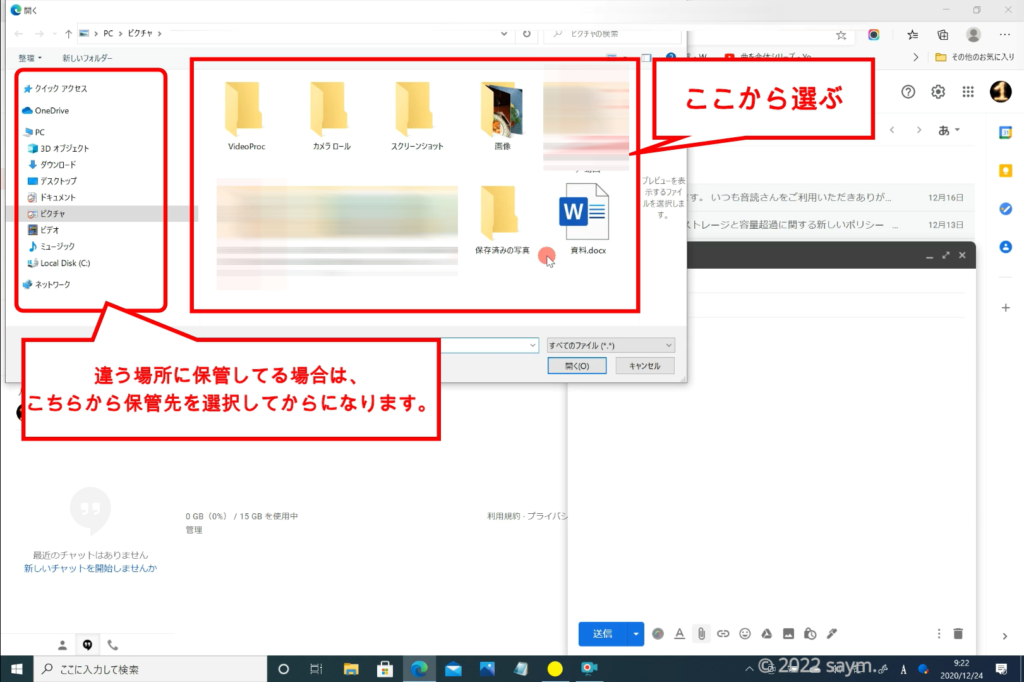Open the emoji picker in compose toolbar
Image resolution: width=1024 pixels, height=682 pixels.
pyautogui.click(x=745, y=633)
